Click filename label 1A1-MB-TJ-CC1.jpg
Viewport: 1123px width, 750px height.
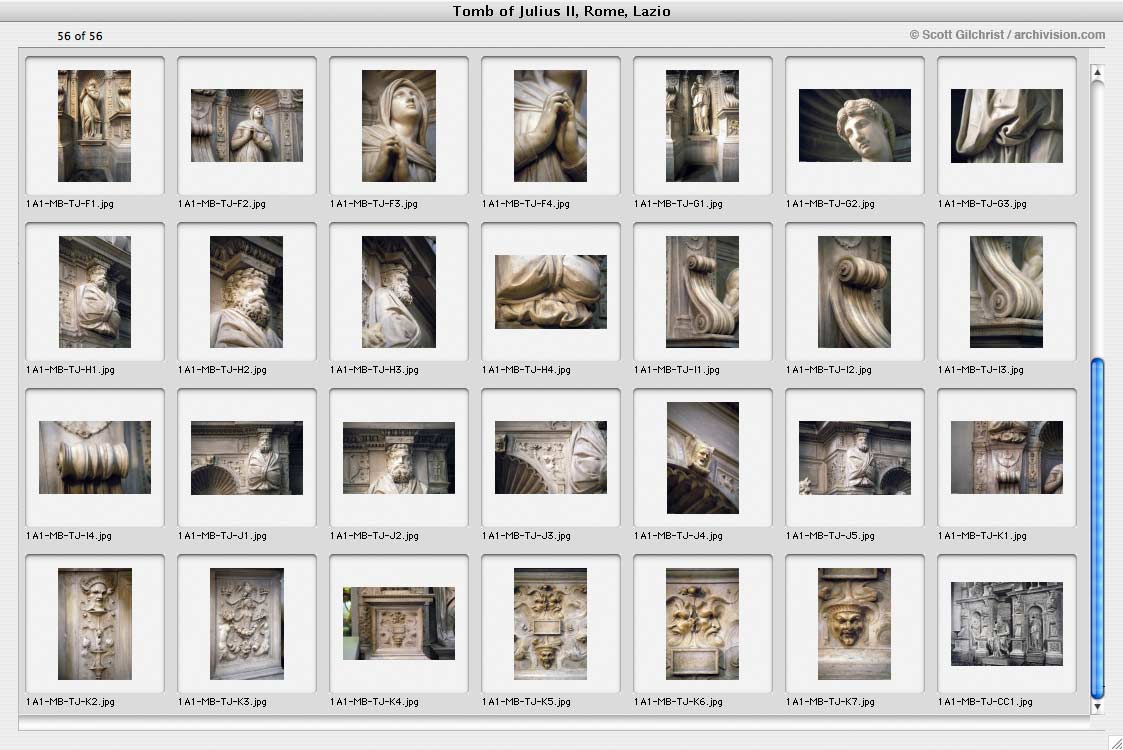pyautogui.click(x=985, y=701)
